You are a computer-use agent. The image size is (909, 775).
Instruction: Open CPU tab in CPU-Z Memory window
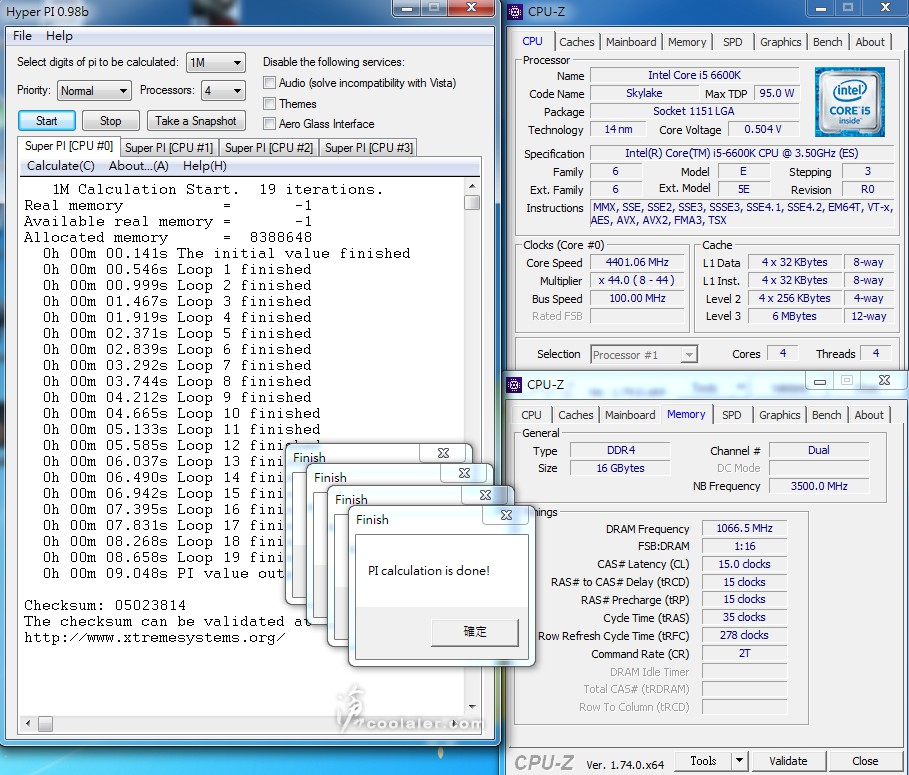[x=531, y=415]
